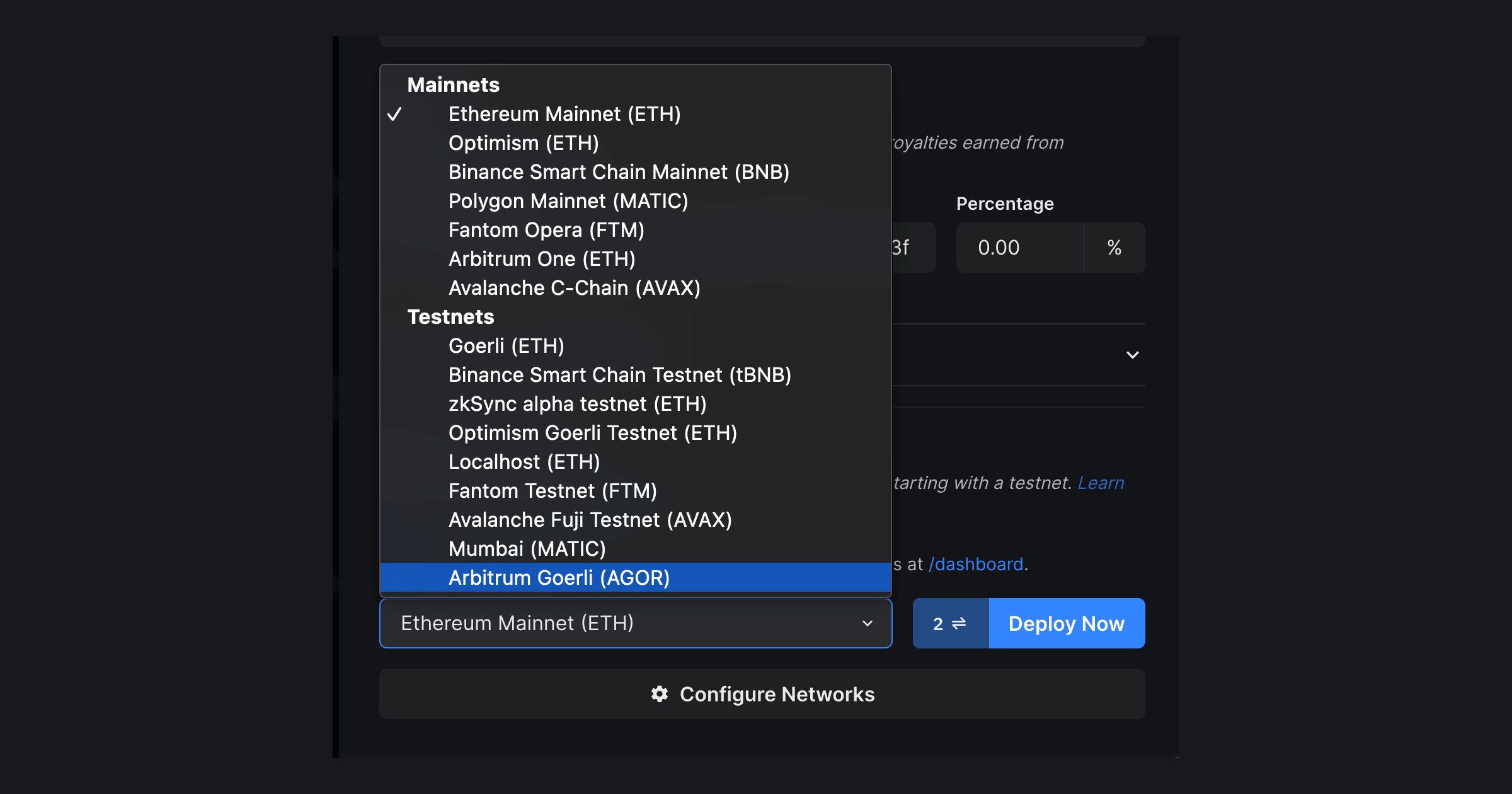The width and height of the screenshot is (1512, 794).
Task: Select Polygon Mainnet (MATIC)
Action: [x=568, y=201]
